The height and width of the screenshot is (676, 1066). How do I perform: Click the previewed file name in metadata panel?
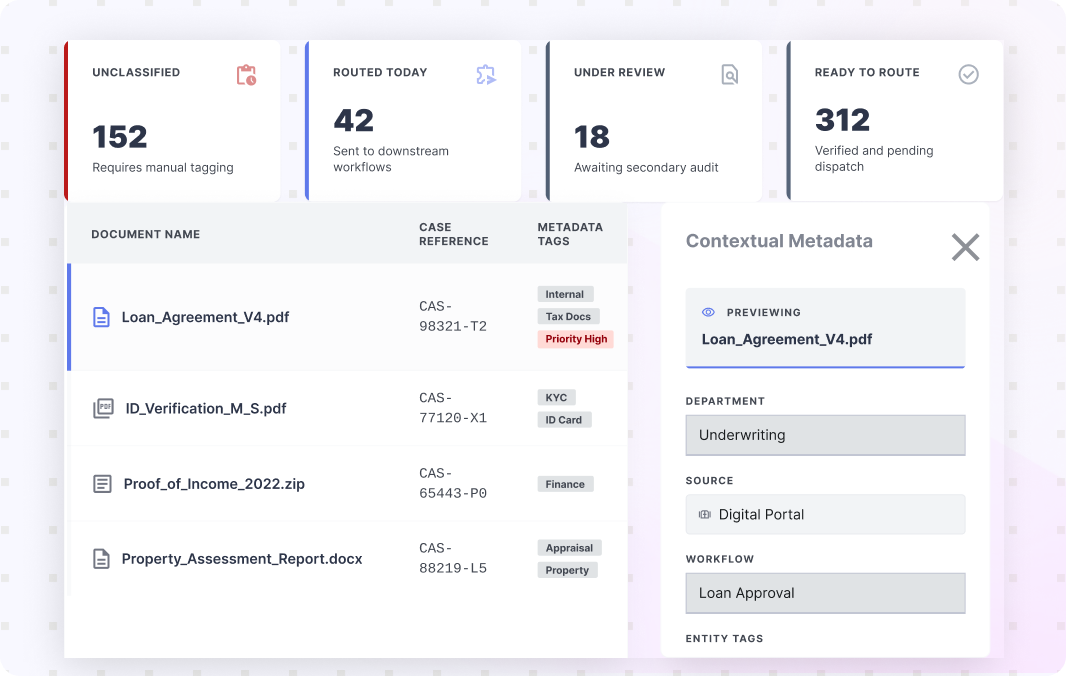tap(787, 339)
